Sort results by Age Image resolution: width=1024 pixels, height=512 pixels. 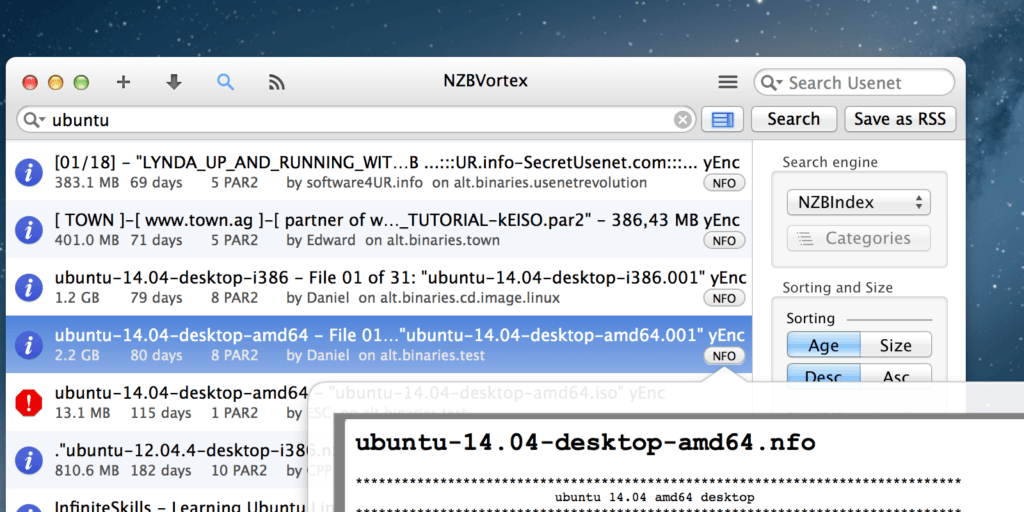[x=823, y=346]
